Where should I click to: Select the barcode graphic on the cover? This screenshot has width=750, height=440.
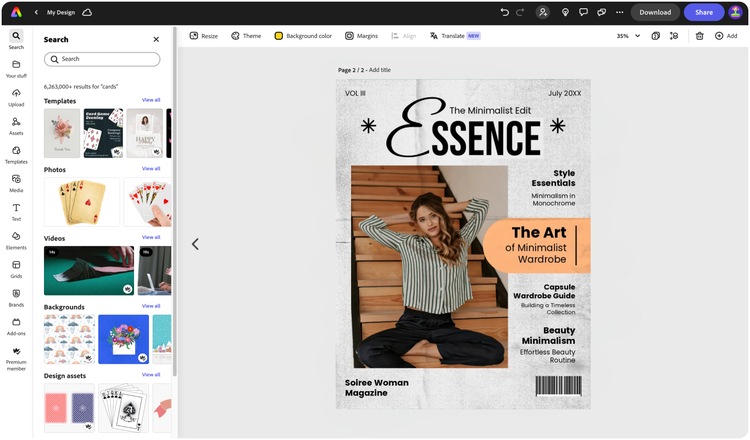coord(559,385)
